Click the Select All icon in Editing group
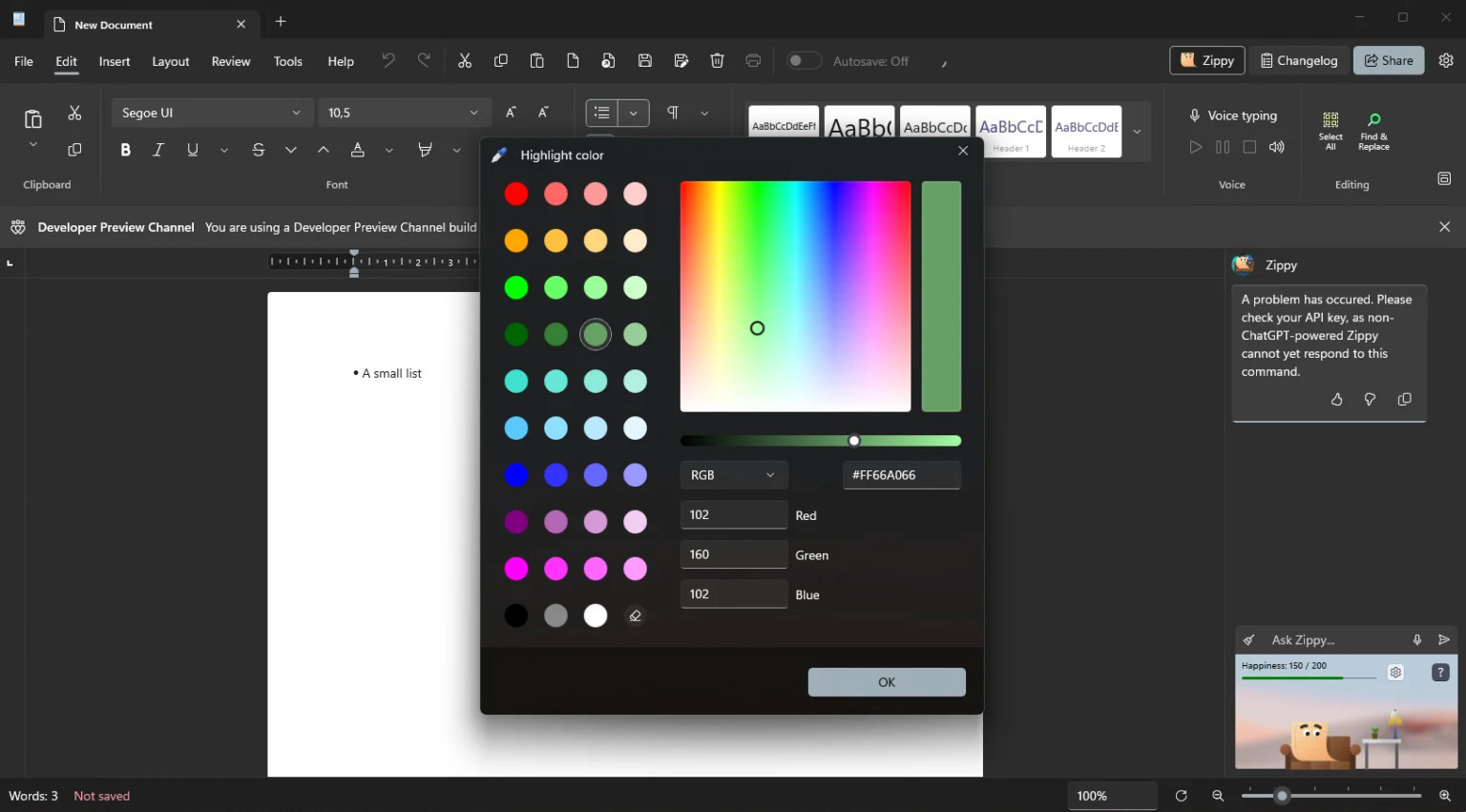 1330,124
